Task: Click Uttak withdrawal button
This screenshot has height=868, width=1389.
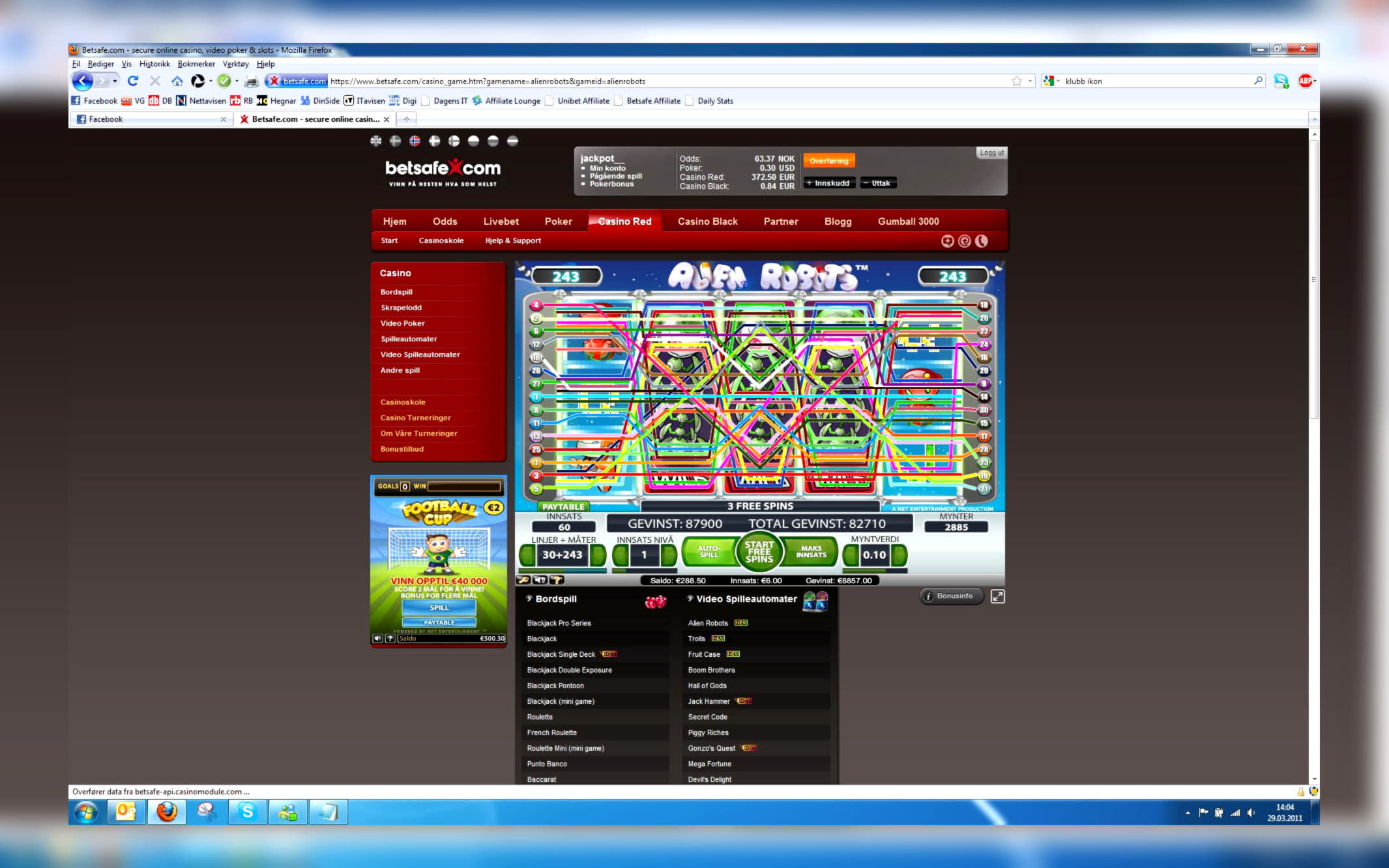Action: [877, 183]
